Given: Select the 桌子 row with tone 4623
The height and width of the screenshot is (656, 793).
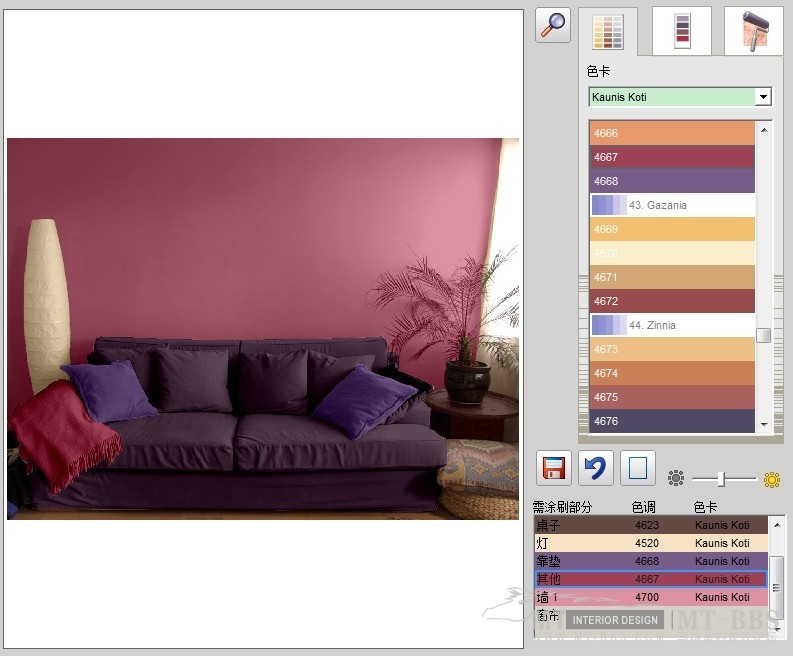Looking at the screenshot, I should [x=650, y=525].
